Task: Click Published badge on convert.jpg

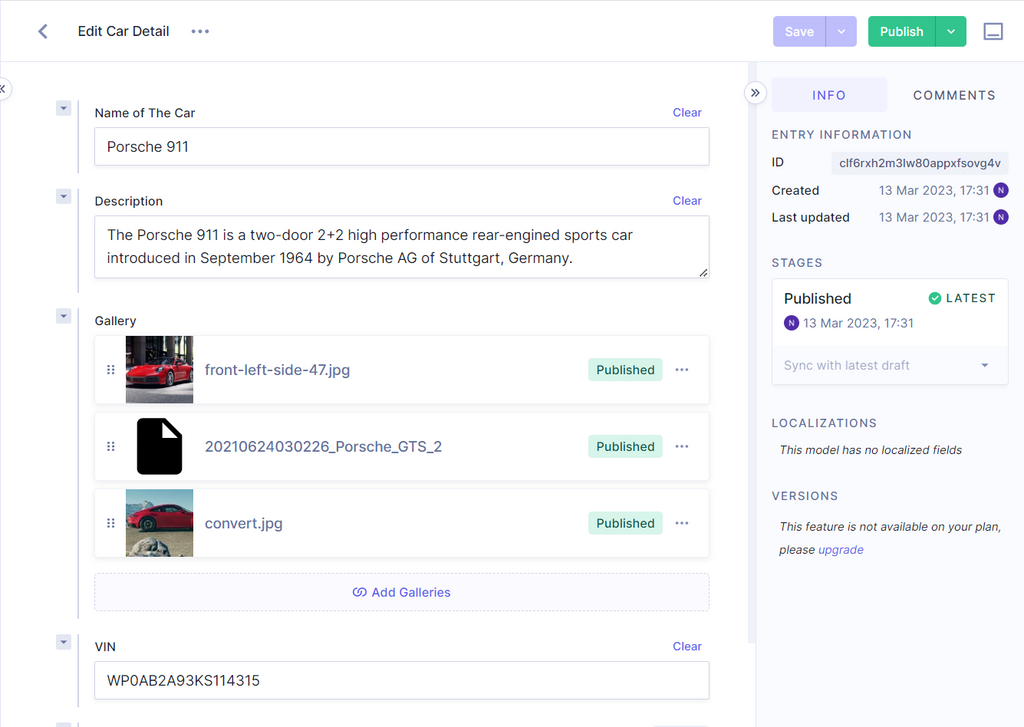Action: coord(625,523)
